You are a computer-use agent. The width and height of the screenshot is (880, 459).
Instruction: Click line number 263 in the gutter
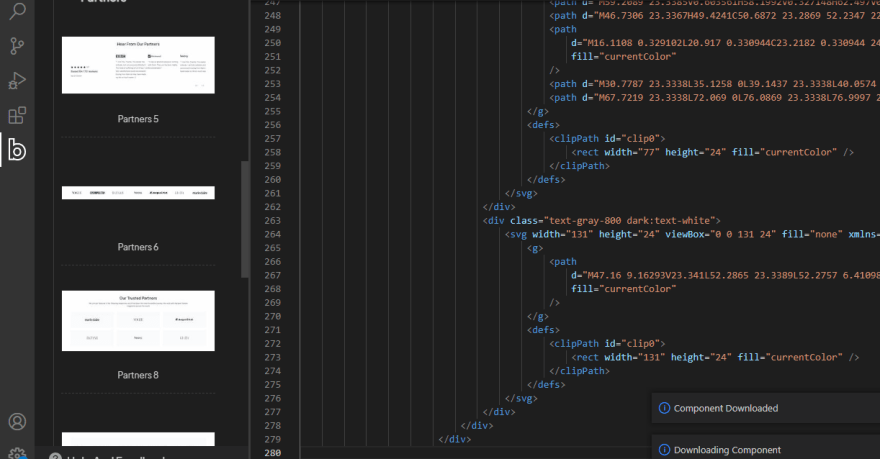click(273, 221)
